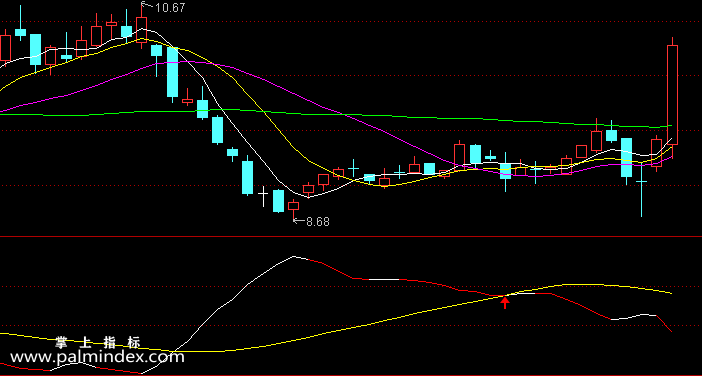
Task: Click the red falling indicator segment at far right
Action: [664, 324]
